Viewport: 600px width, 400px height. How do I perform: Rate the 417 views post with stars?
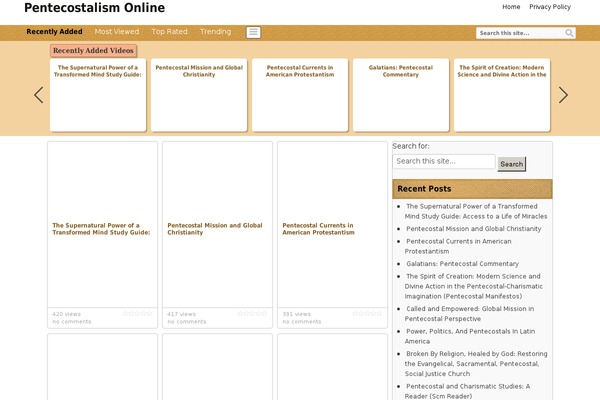pyautogui.click(x=252, y=313)
